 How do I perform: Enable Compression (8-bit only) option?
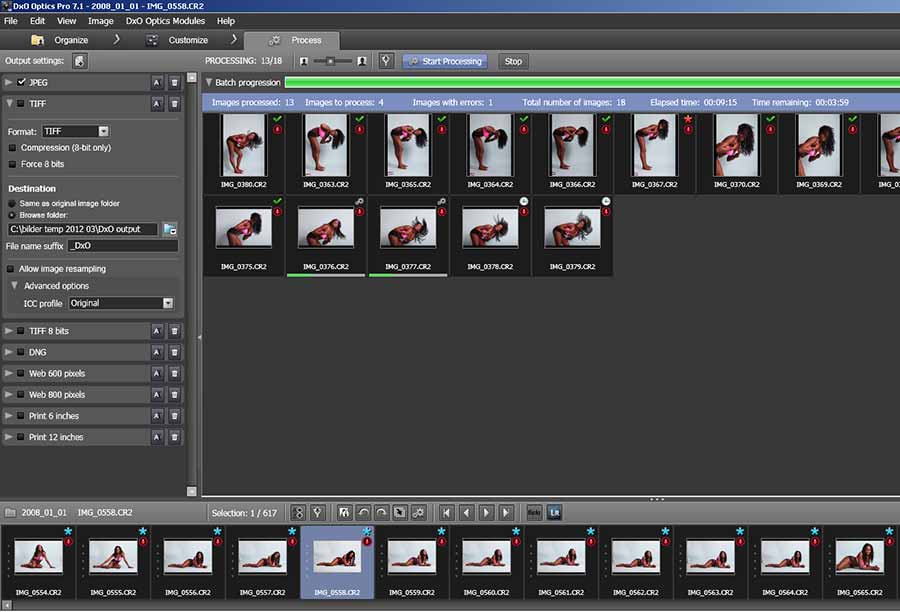12,148
